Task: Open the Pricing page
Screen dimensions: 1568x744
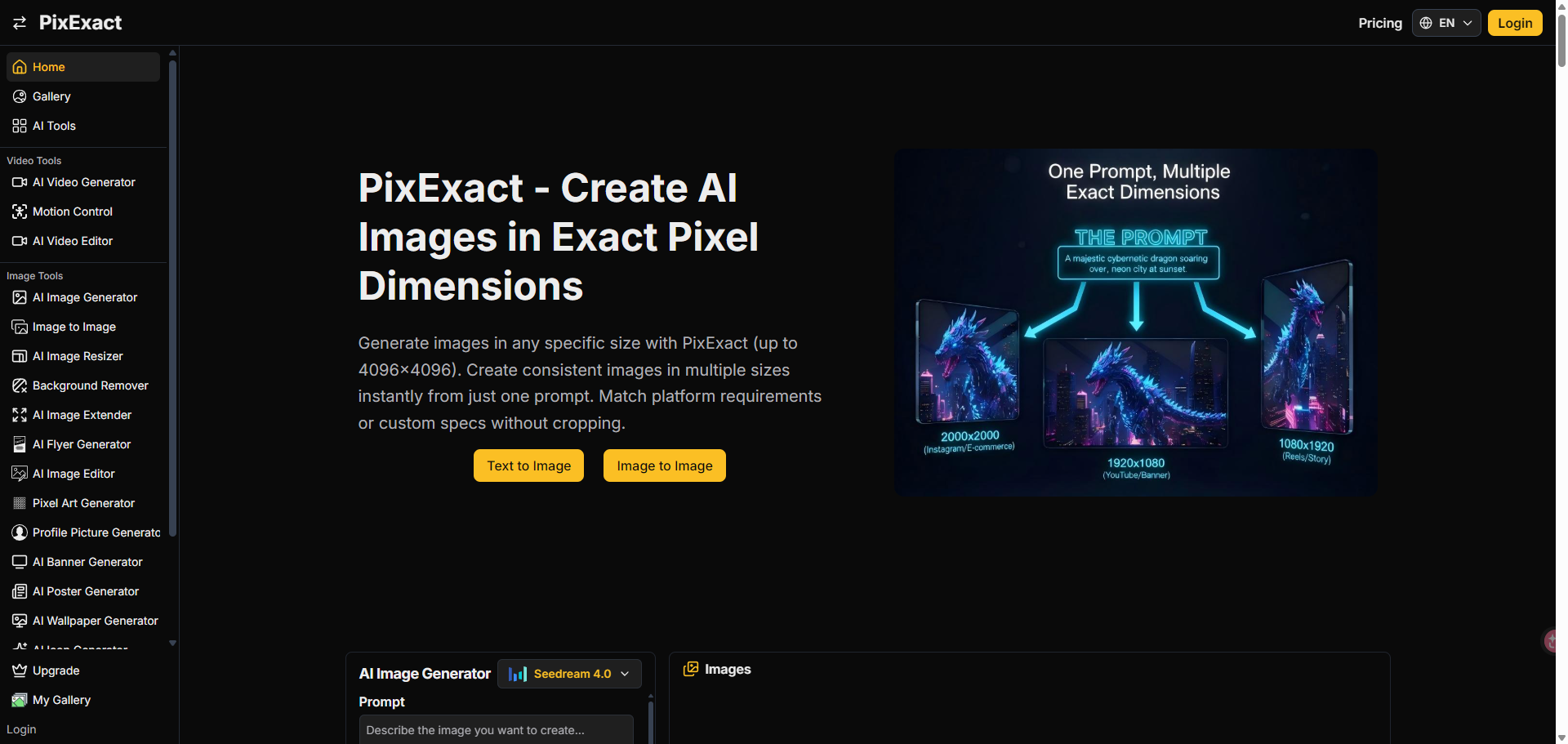Action: [x=1379, y=23]
